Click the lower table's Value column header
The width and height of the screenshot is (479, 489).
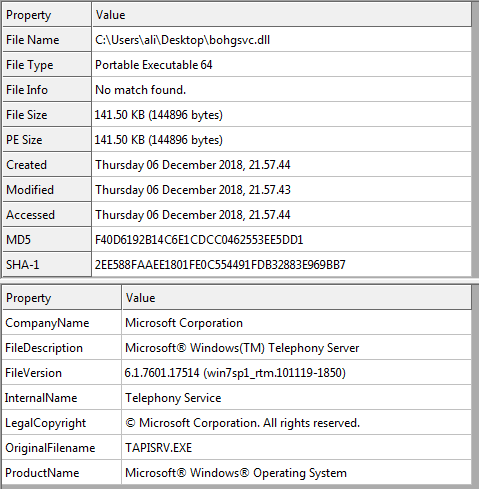pos(297,298)
